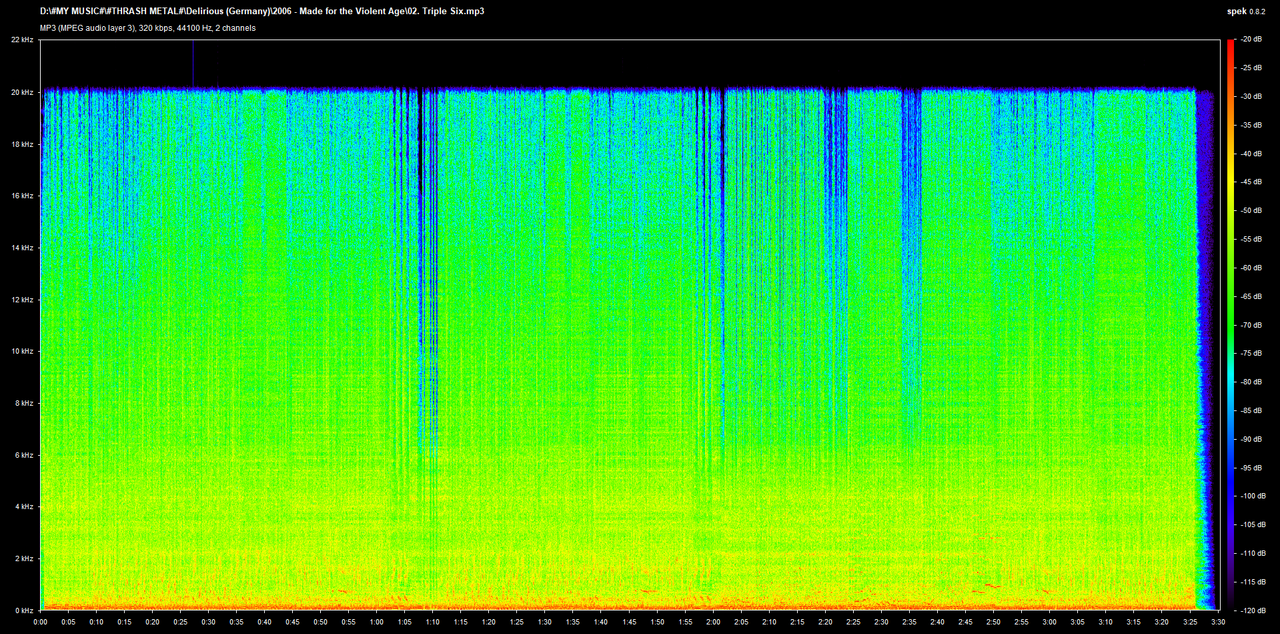Click the 12 kHz frequency axis label
This screenshot has width=1280, height=634.
[23, 299]
